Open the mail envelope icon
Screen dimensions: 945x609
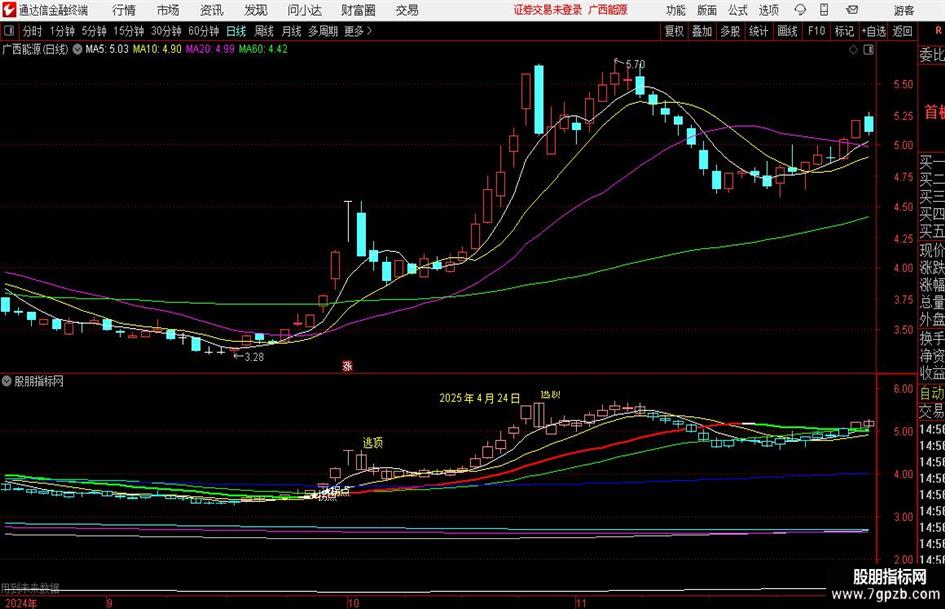tap(852, 10)
